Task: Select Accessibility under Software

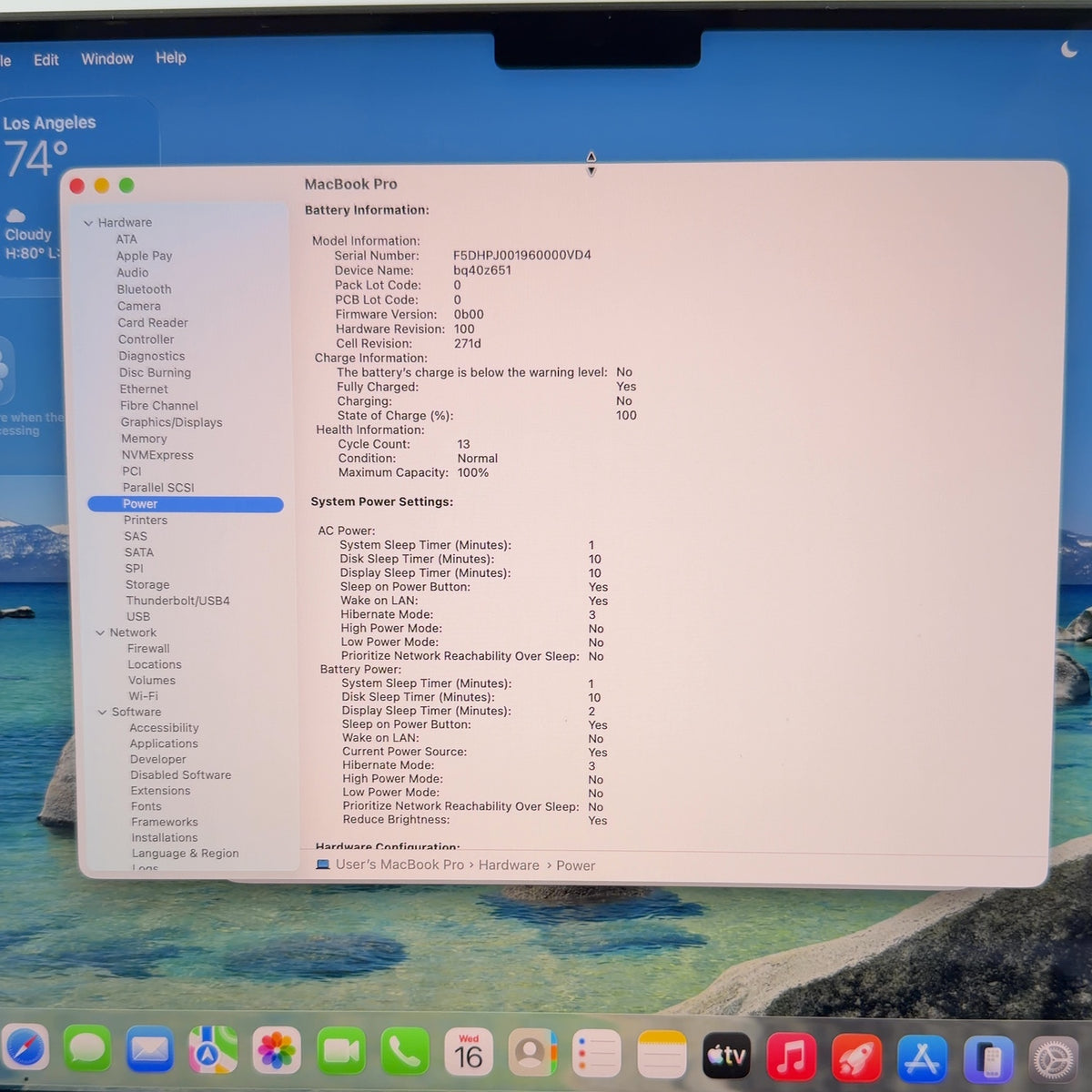Action: (164, 728)
